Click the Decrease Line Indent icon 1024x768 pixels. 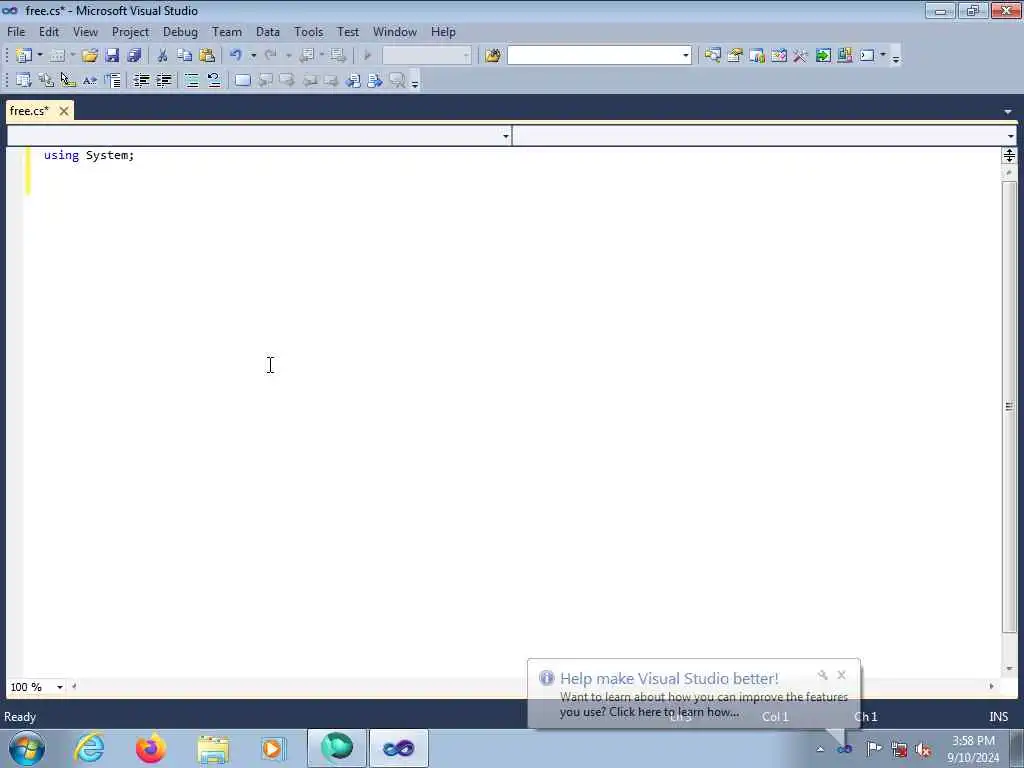point(141,80)
